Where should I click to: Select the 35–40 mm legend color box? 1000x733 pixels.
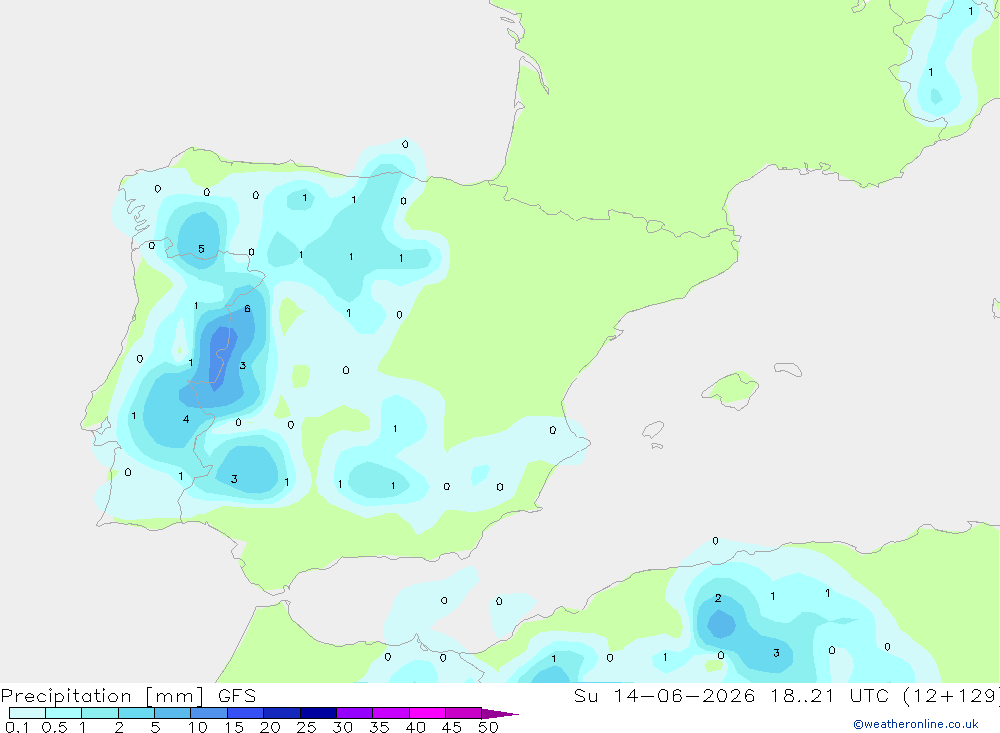pyautogui.click(x=391, y=713)
